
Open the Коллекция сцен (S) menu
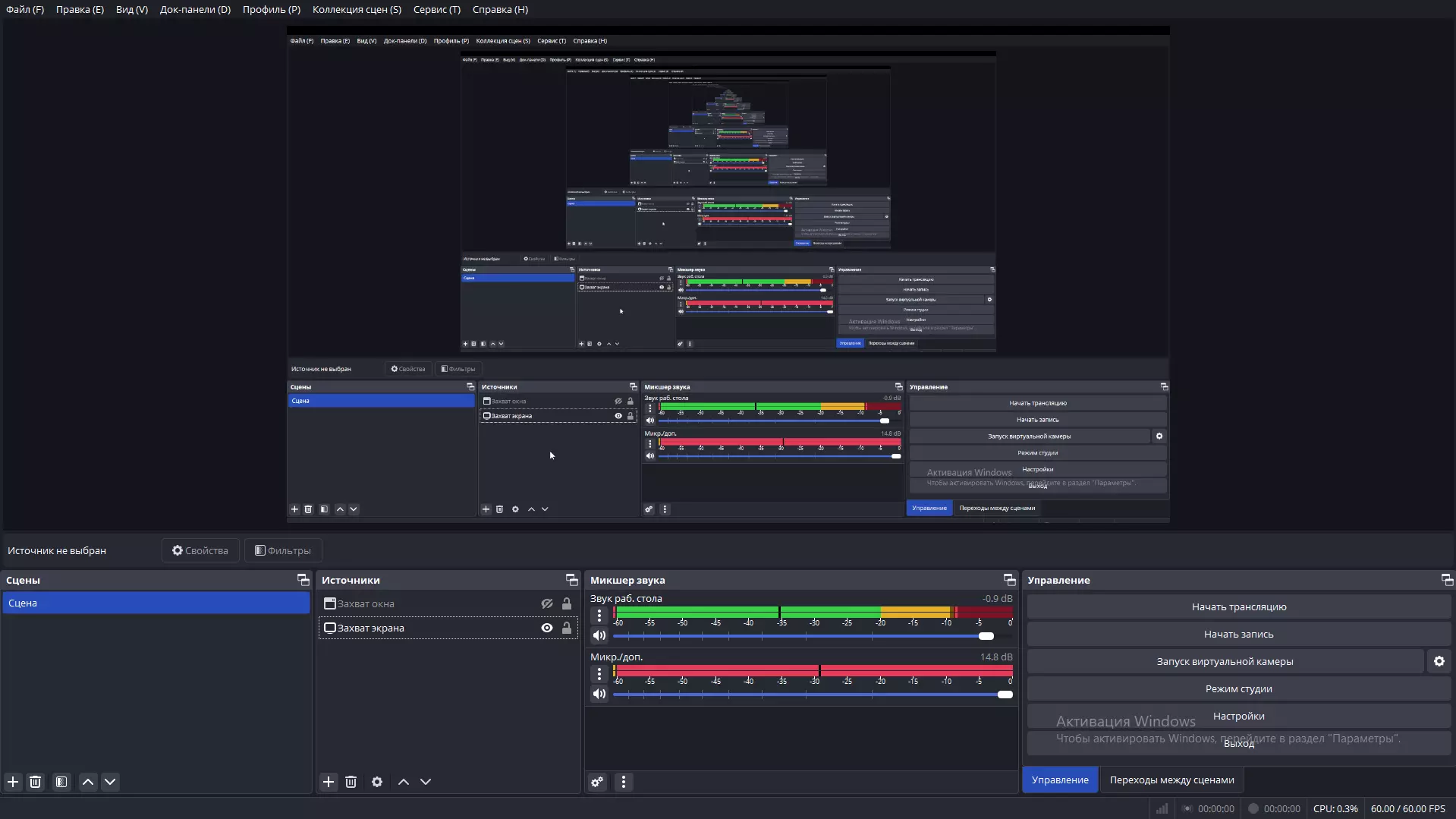pos(357,10)
